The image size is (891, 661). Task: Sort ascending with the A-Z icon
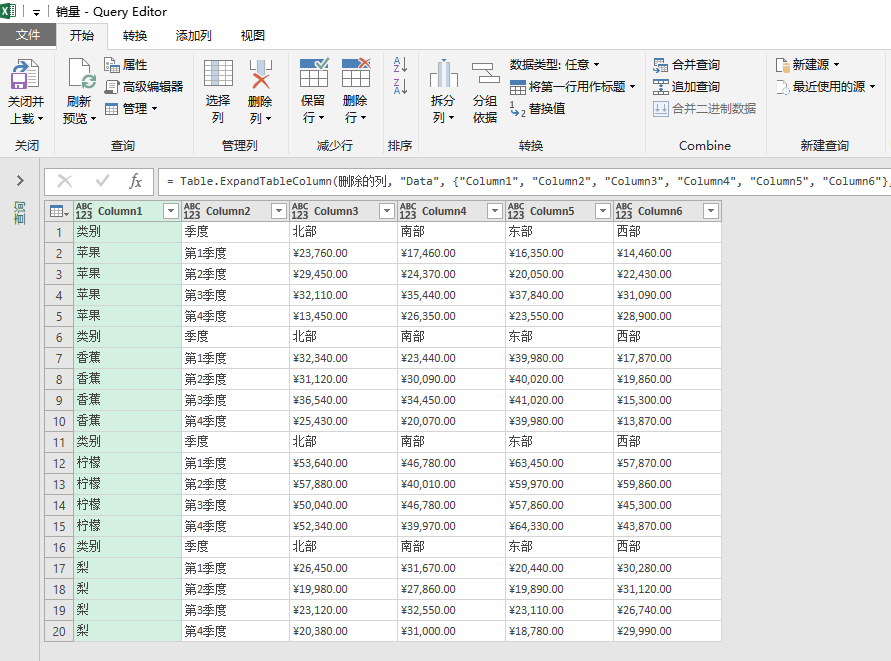click(400, 64)
